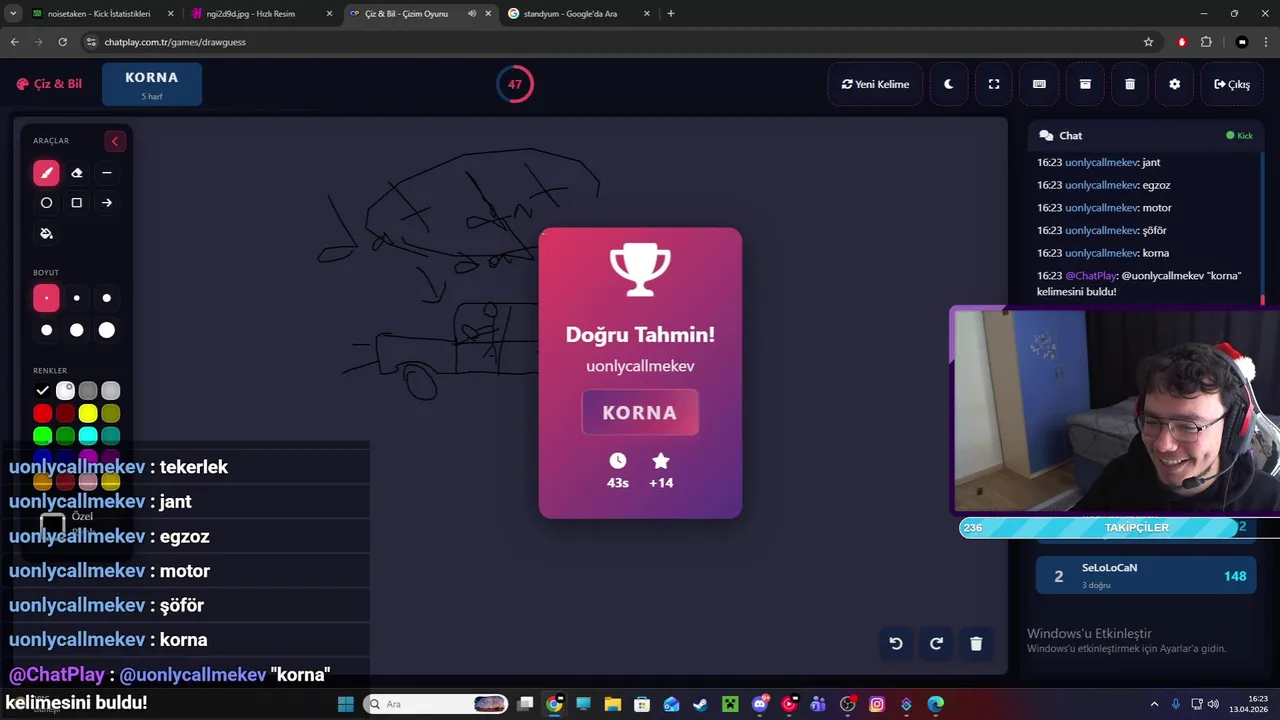Click the archive box icon in toolbar
This screenshot has height=720, width=1280.
pos(1085,84)
